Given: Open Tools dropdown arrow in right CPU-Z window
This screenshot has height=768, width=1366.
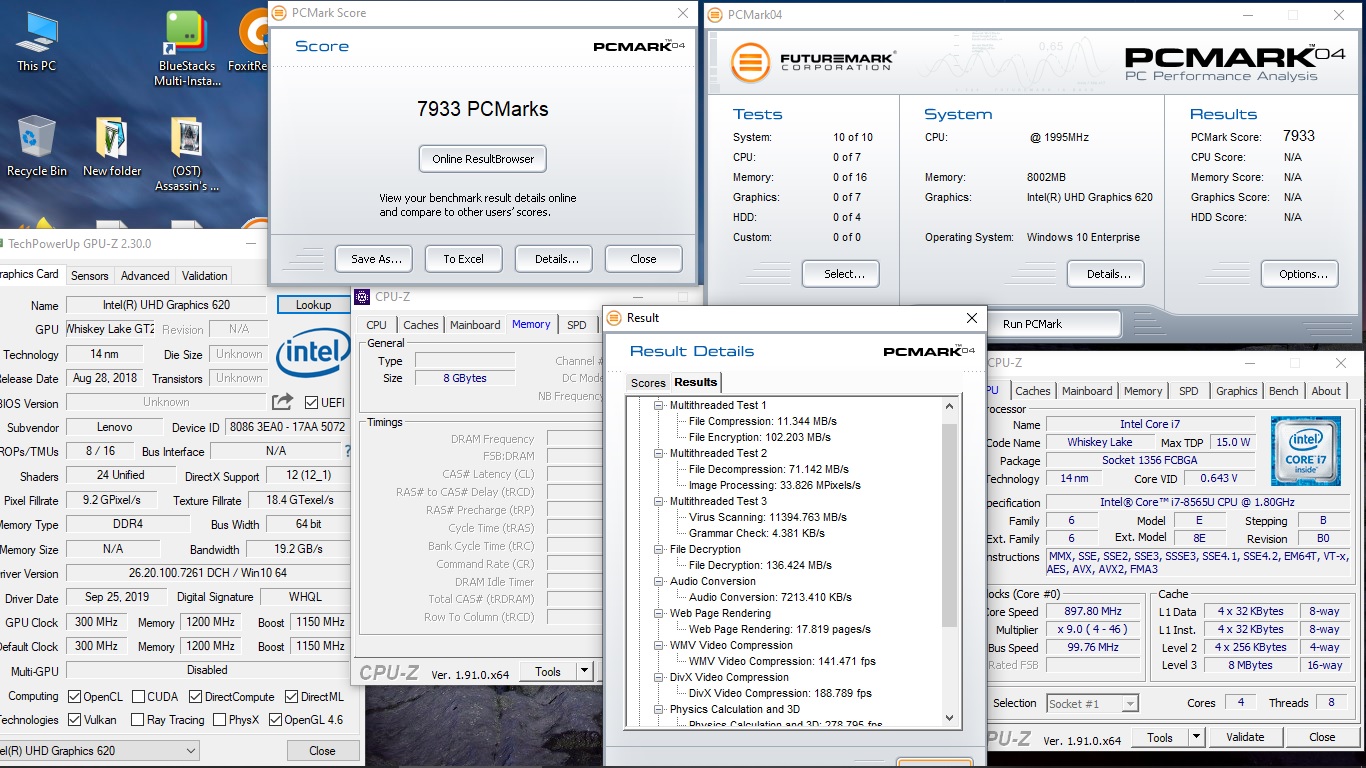Looking at the screenshot, I should (x=1197, y=738).
